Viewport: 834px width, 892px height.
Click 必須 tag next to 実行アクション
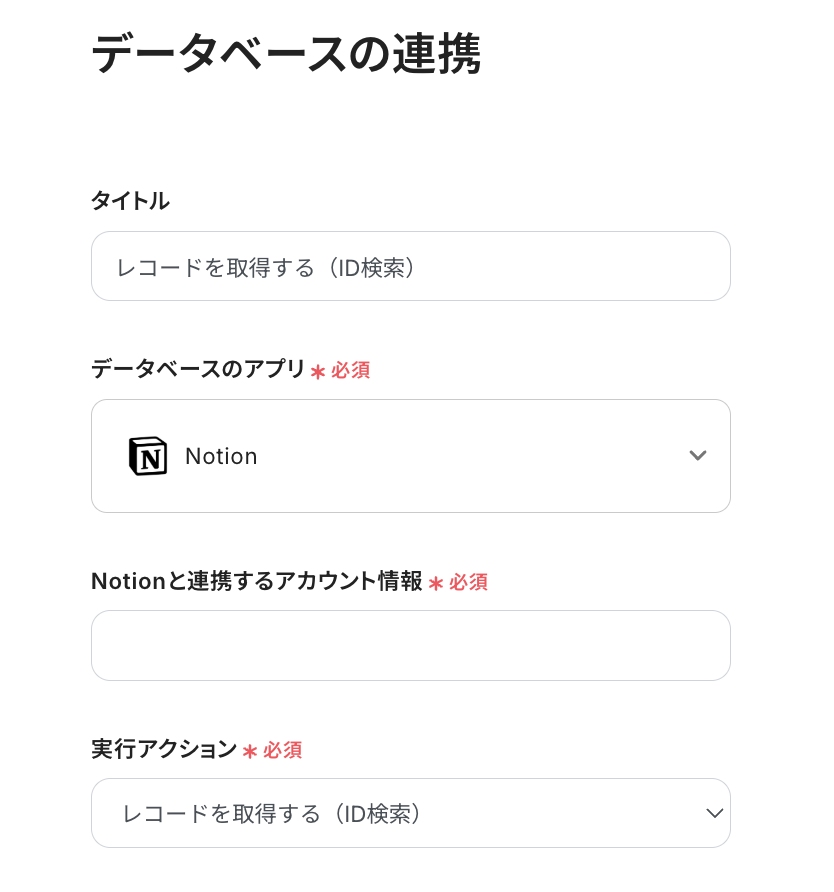pyautogui.click(x=283, y=750)
